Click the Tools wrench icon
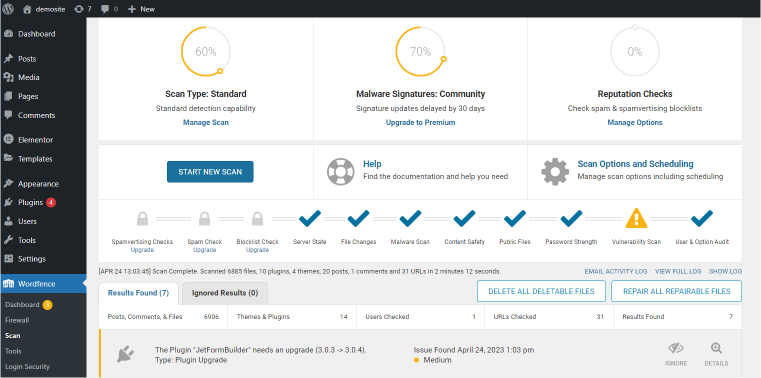The image size is (761, 378). pyautogui.click(x=8, y=240)
